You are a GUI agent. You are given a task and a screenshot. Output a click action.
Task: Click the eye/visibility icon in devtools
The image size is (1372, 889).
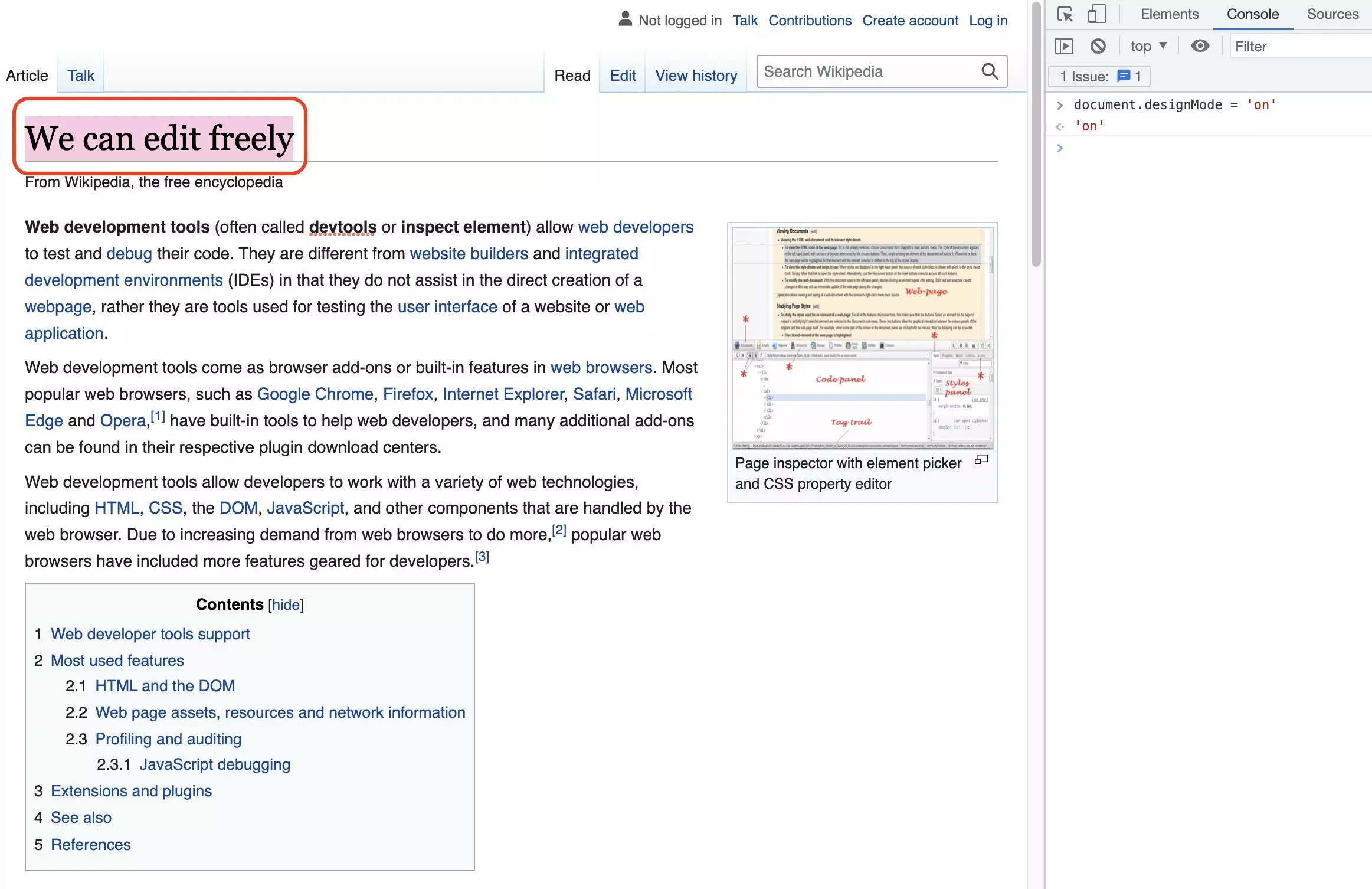[1200, 45]
